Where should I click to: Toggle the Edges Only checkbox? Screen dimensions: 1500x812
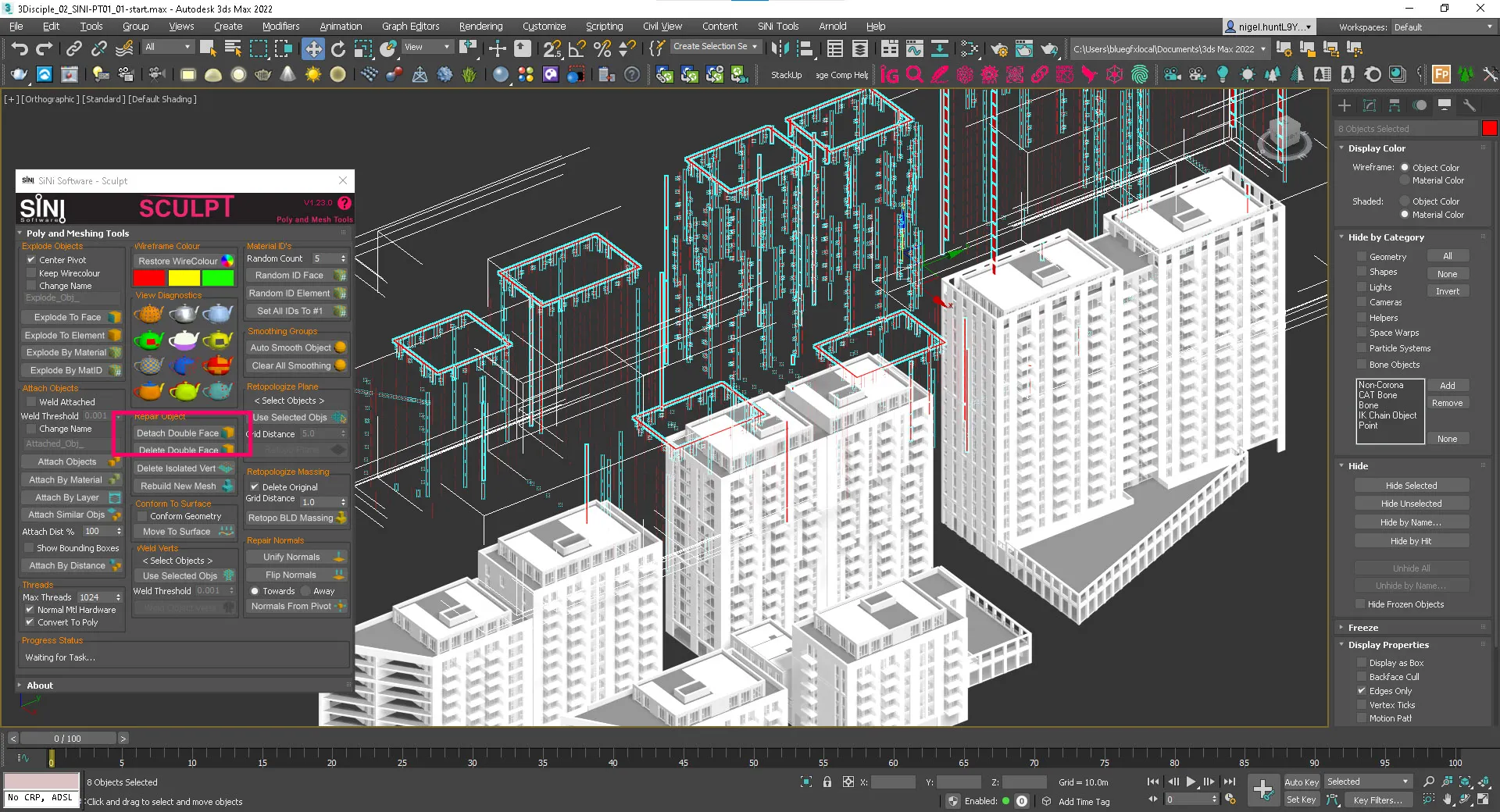tap(1362, 691)
